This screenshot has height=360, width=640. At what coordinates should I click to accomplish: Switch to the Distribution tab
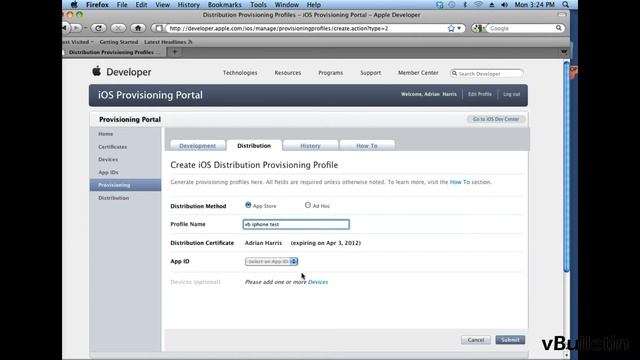(254, 146)
